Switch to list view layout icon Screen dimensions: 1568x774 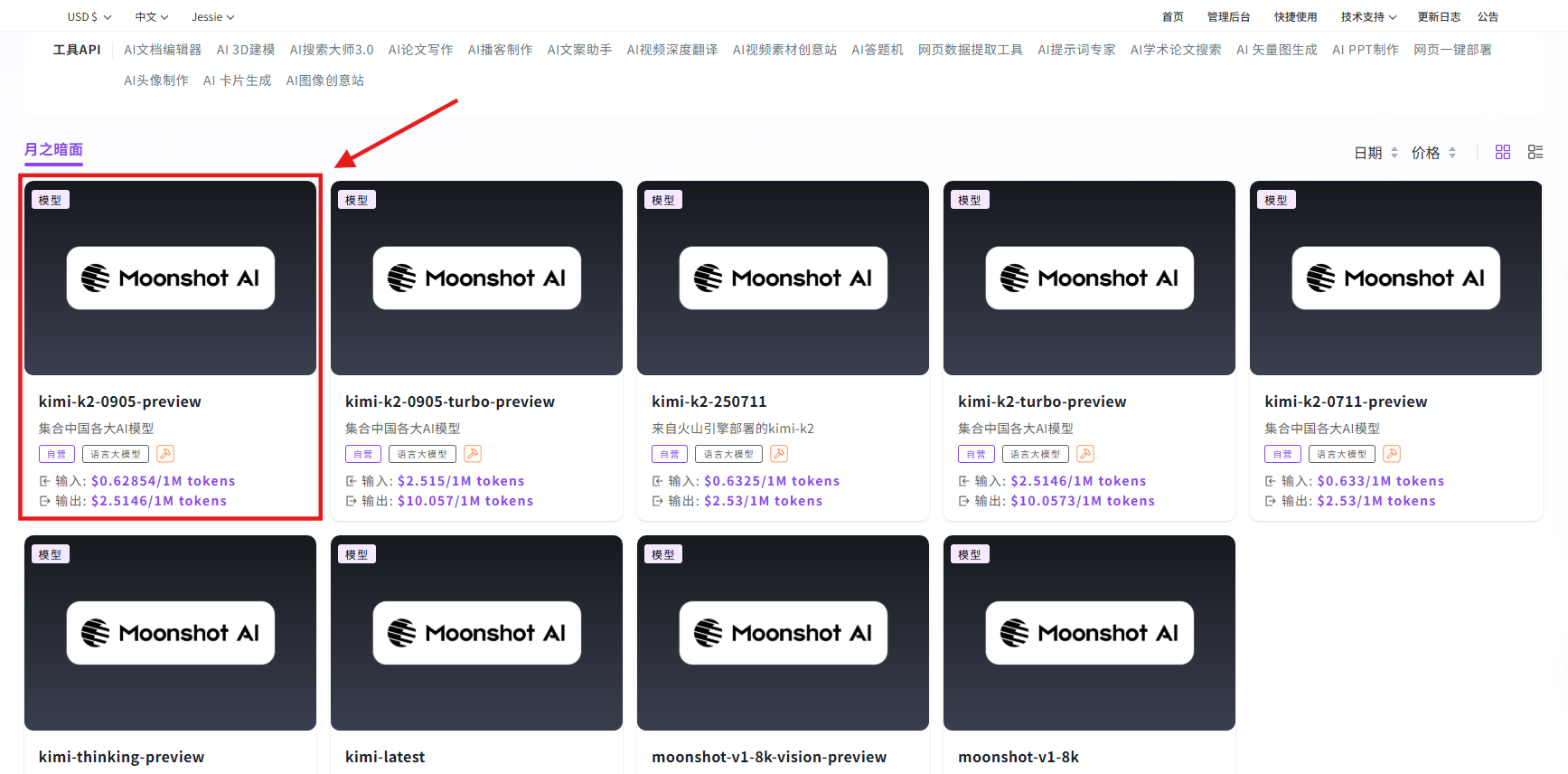pyautogui.click(x=1535, y=152)
